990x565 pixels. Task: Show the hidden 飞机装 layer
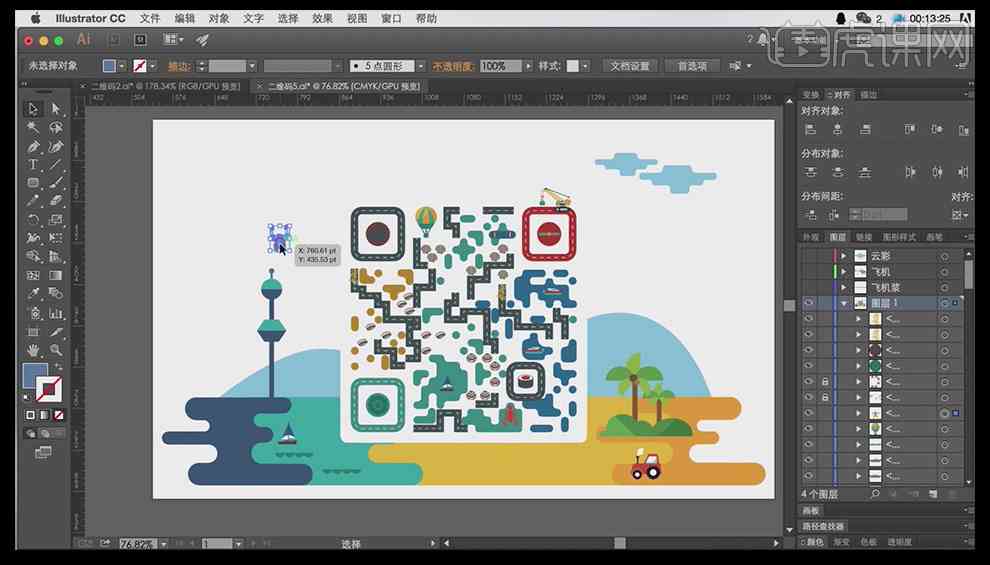point(809,287)
